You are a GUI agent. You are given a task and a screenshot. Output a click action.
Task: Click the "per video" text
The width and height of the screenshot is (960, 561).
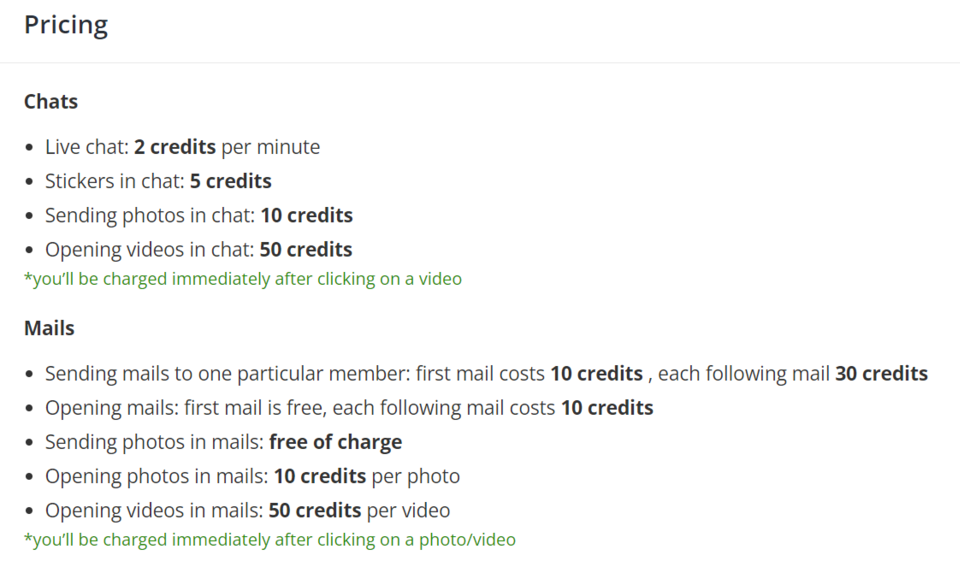(x=408, y=510)
